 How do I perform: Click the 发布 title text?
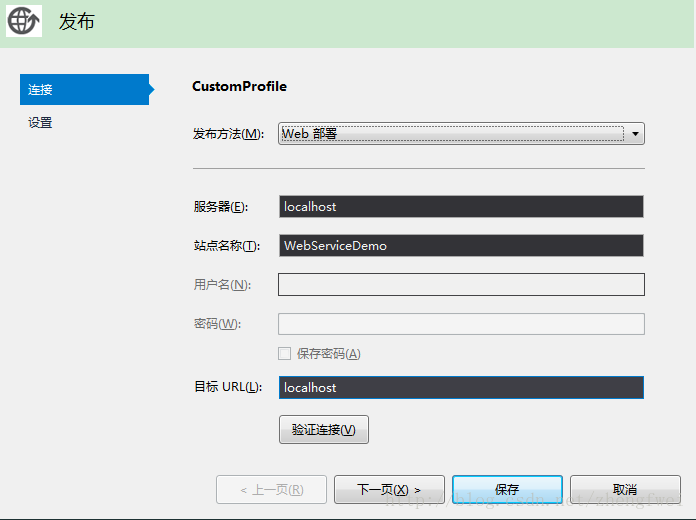pyautogui.click(x=77, y=21)
